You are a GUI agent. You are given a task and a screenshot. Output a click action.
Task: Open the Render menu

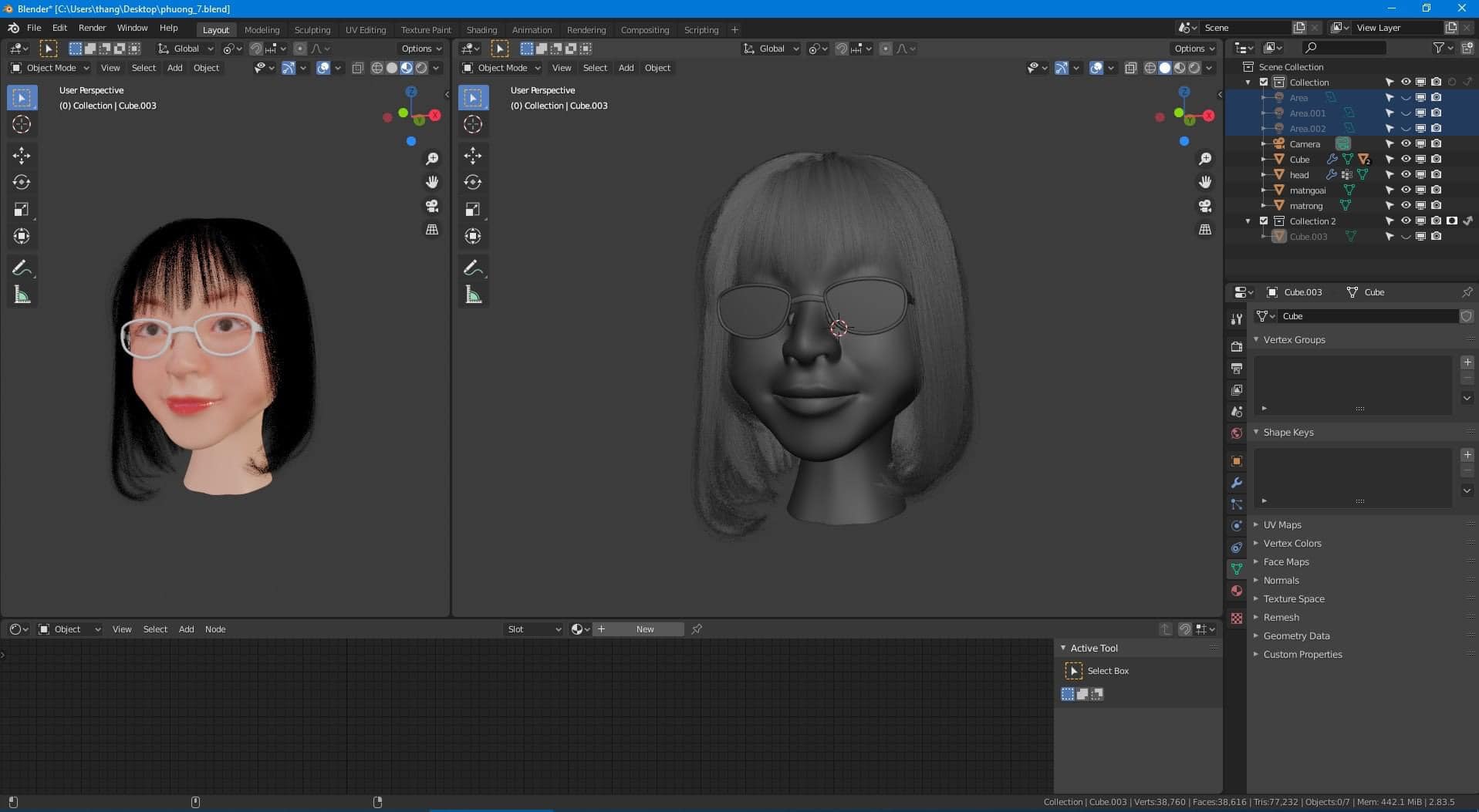tap(92, 28)
